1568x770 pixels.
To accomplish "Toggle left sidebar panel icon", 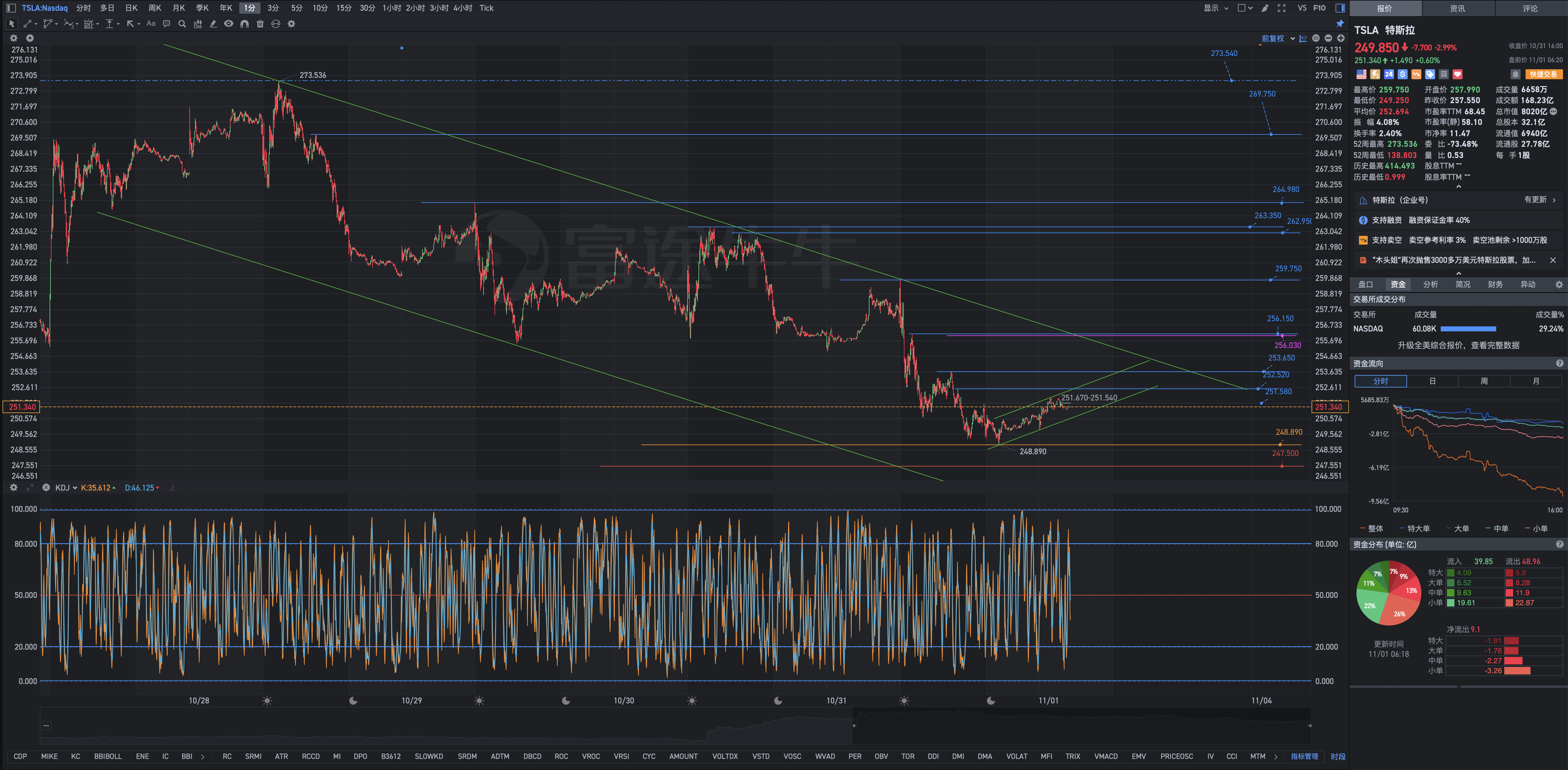I will 11,8.
